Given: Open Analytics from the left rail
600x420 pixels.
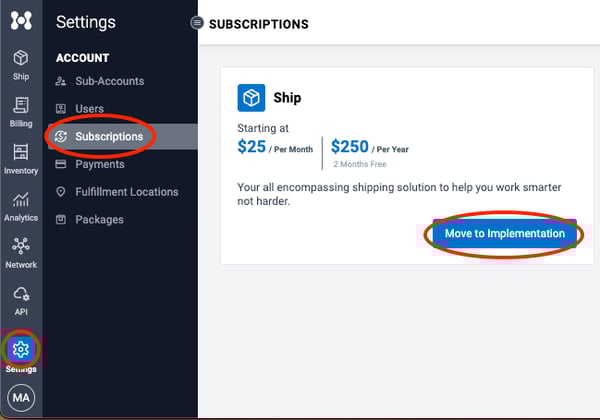Looking at the screenshot, I should 21,205.
